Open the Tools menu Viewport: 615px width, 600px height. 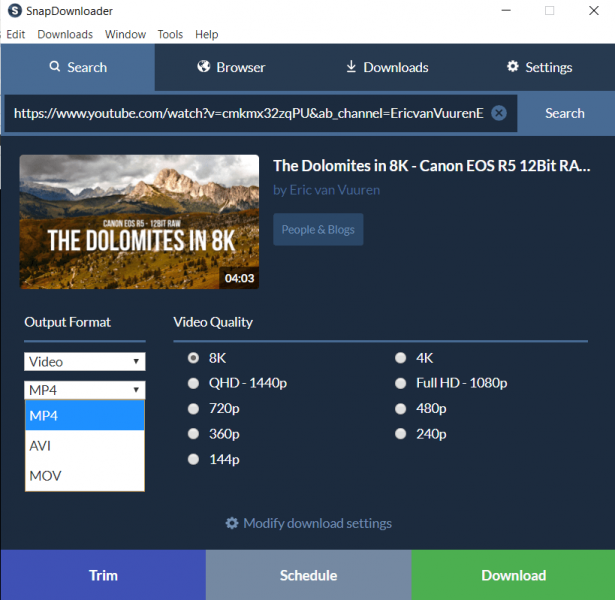coord(170,34)
